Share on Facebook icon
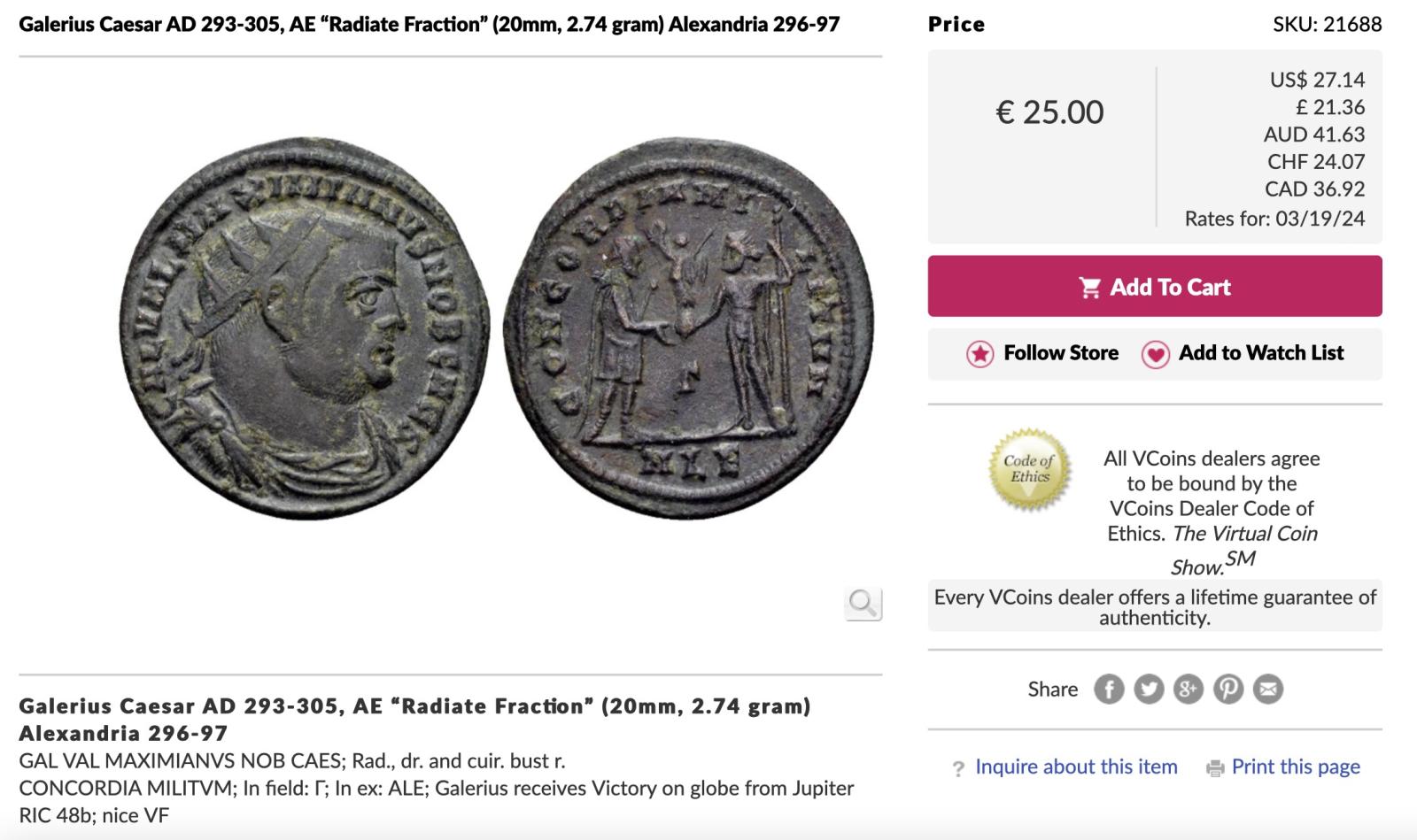Screen dimensions: 1417x840 pos(1109,689)
